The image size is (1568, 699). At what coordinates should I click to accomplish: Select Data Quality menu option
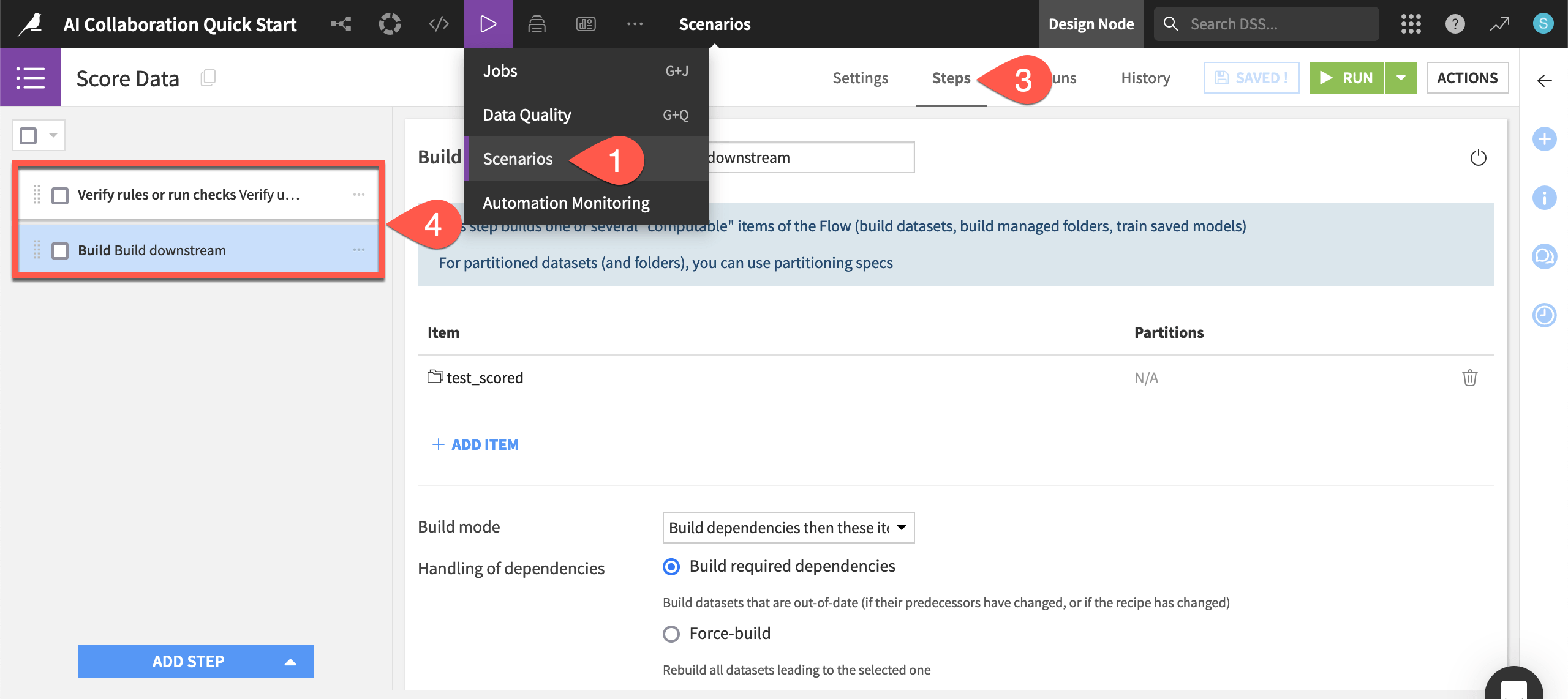[527, 114]
